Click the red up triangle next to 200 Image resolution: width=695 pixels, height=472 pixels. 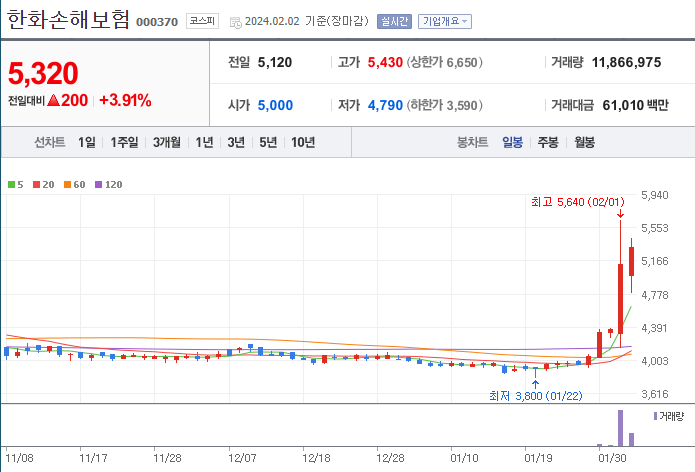[54, 101]
